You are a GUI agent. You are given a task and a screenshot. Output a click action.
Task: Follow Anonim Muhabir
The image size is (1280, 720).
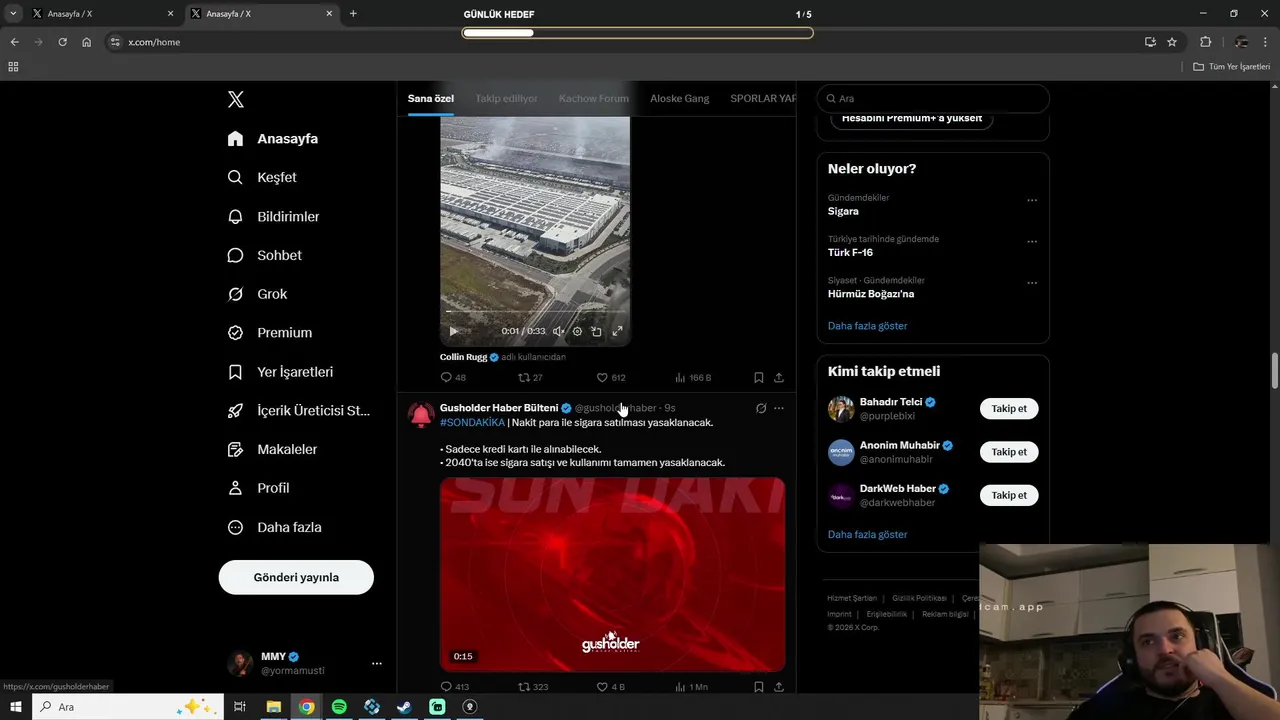pos(1009,452)
